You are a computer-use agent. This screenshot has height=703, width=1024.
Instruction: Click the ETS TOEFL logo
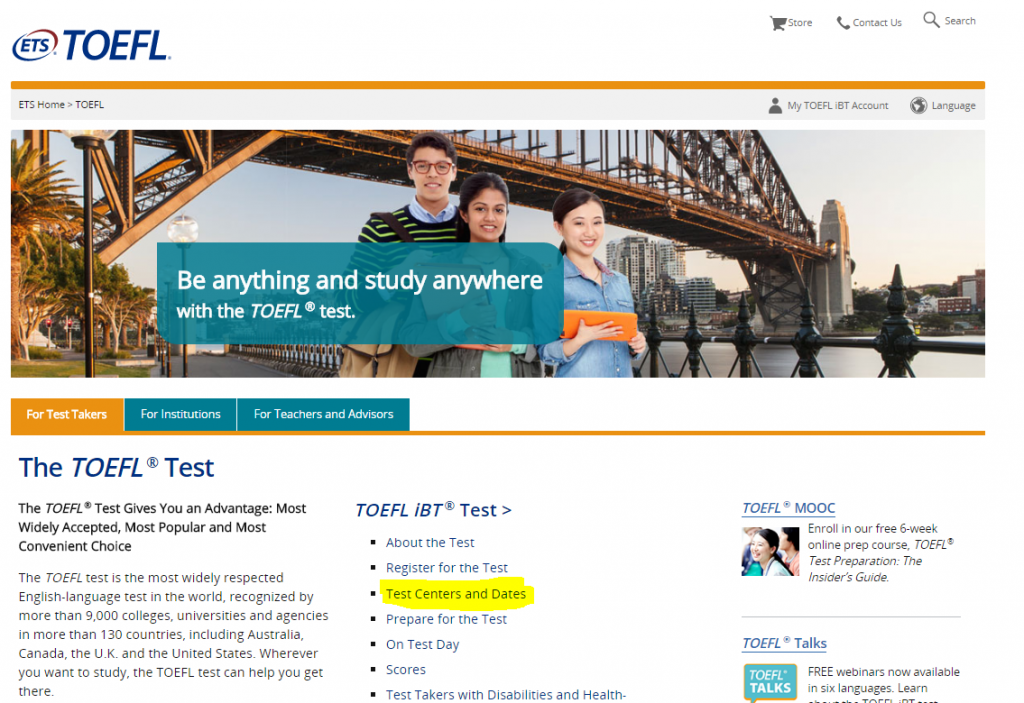tap(91, 44)
